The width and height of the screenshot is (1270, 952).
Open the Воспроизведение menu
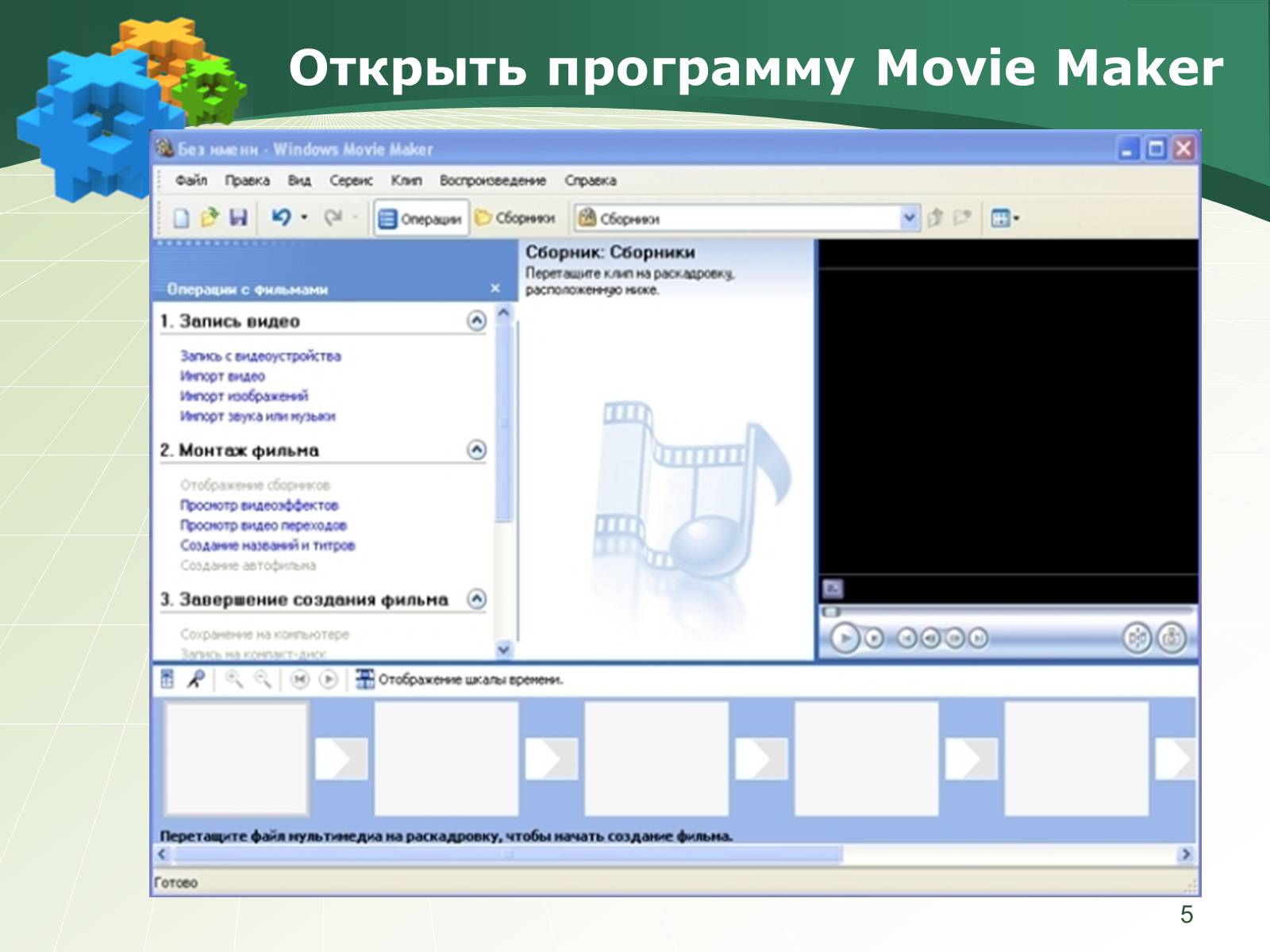(493, 181)
